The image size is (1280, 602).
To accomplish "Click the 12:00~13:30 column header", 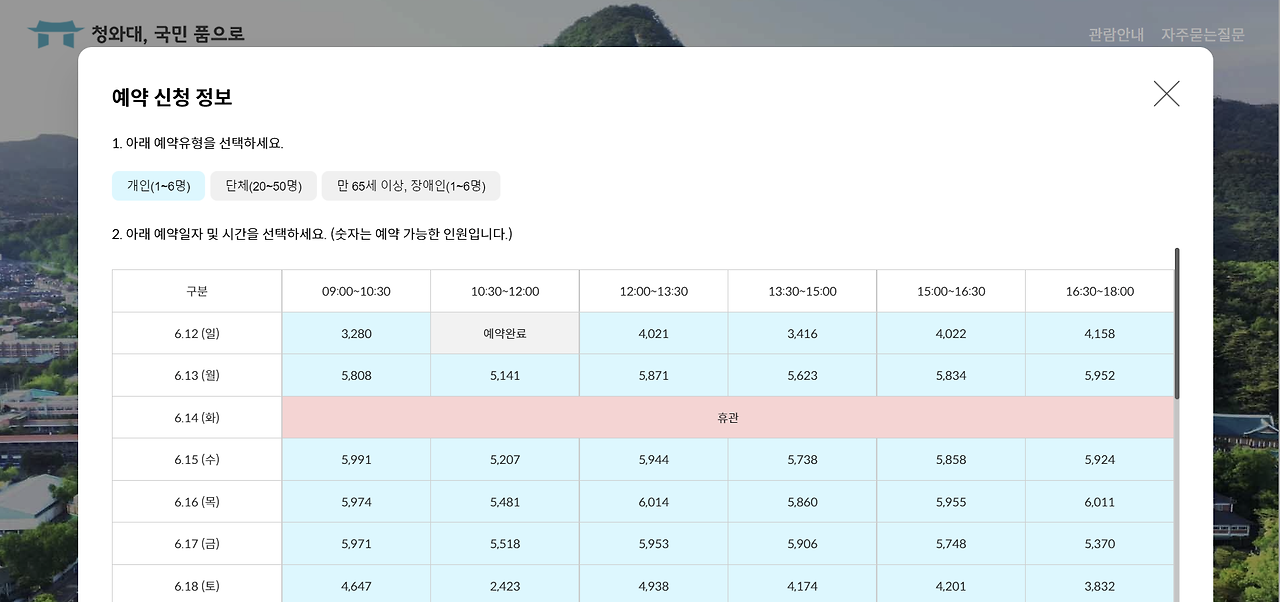I will point(653,291).
